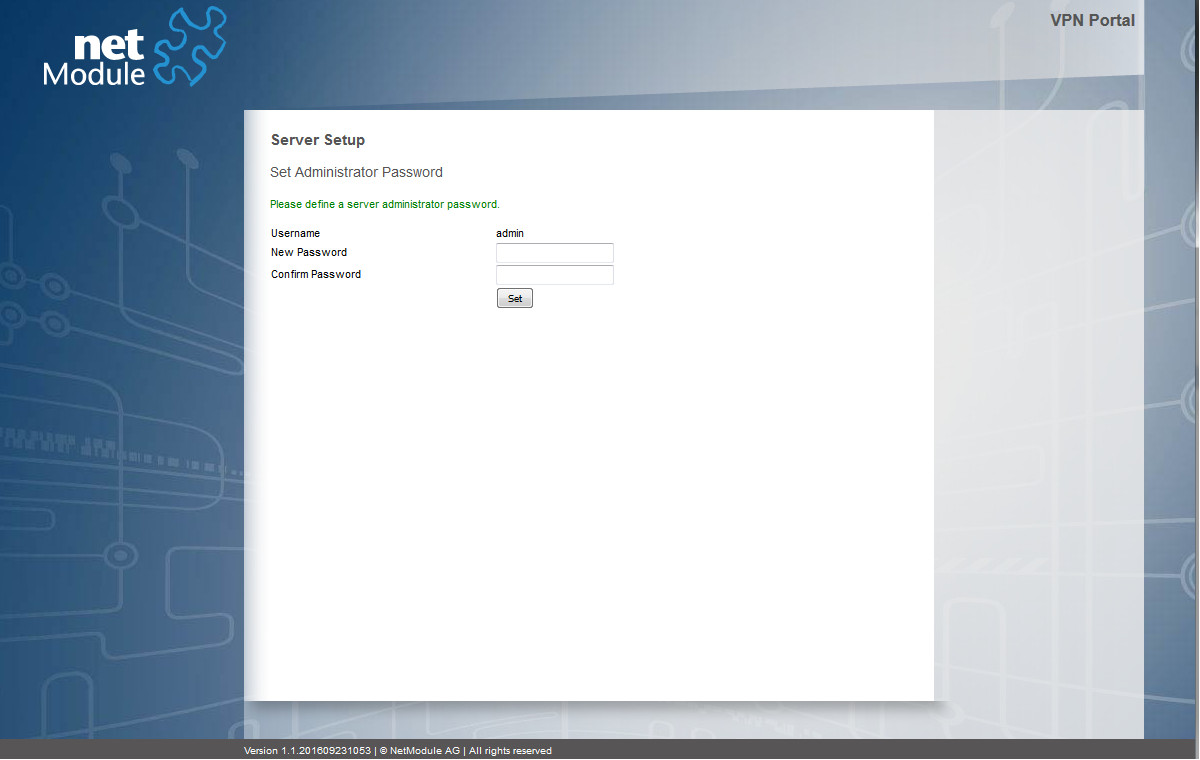Viewport: 1200px width, 760px height.
Task: Click the Username label
Action: pos(296,233)
